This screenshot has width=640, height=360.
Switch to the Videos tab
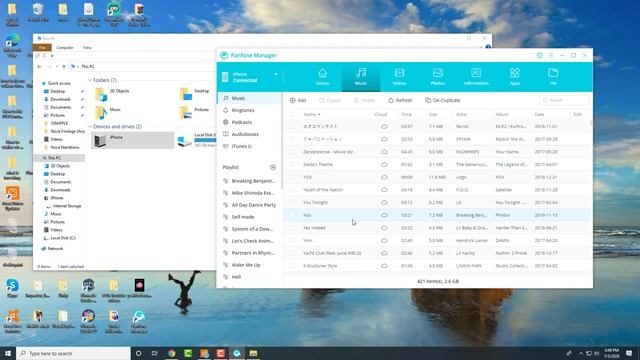(x=399, y=77)
